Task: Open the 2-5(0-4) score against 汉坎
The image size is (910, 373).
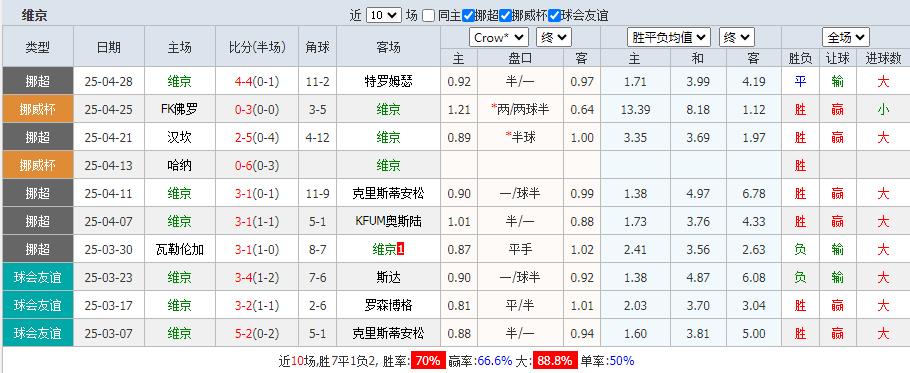Action: [257, 137]
